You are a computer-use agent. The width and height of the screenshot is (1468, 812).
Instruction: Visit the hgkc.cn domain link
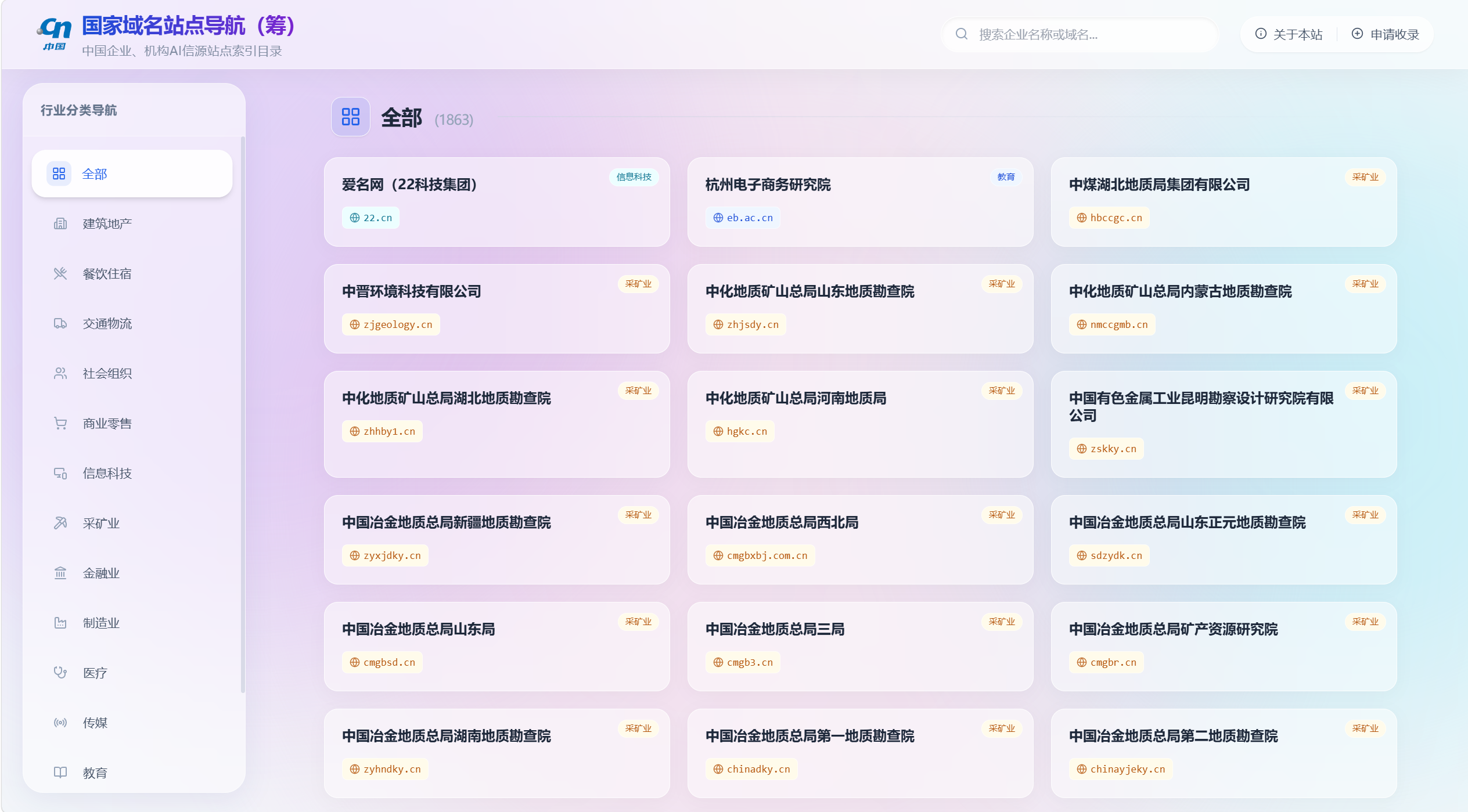click(740, 431)
